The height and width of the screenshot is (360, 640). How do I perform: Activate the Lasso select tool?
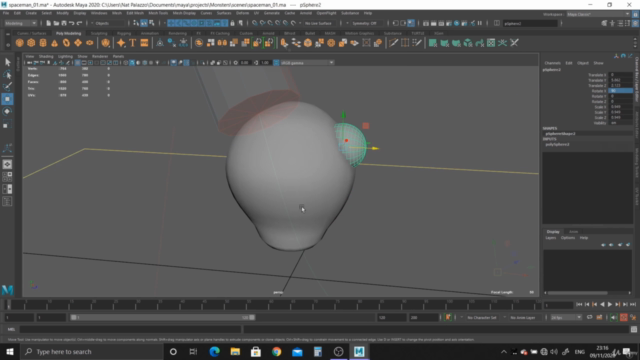coord(7,74)
